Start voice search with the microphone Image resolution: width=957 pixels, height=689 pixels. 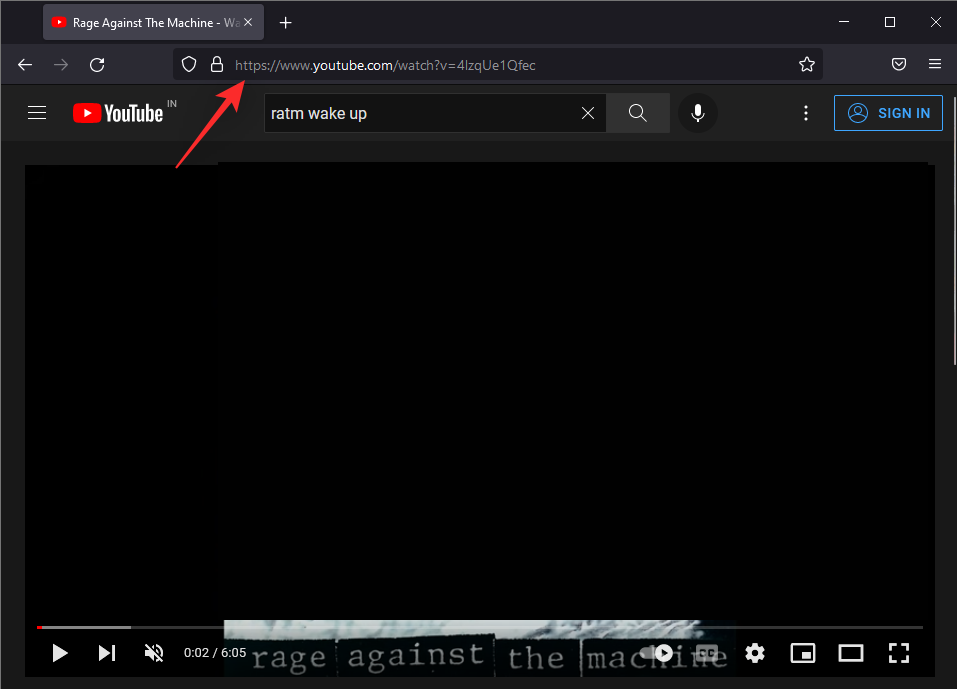(x=698, y=113)
